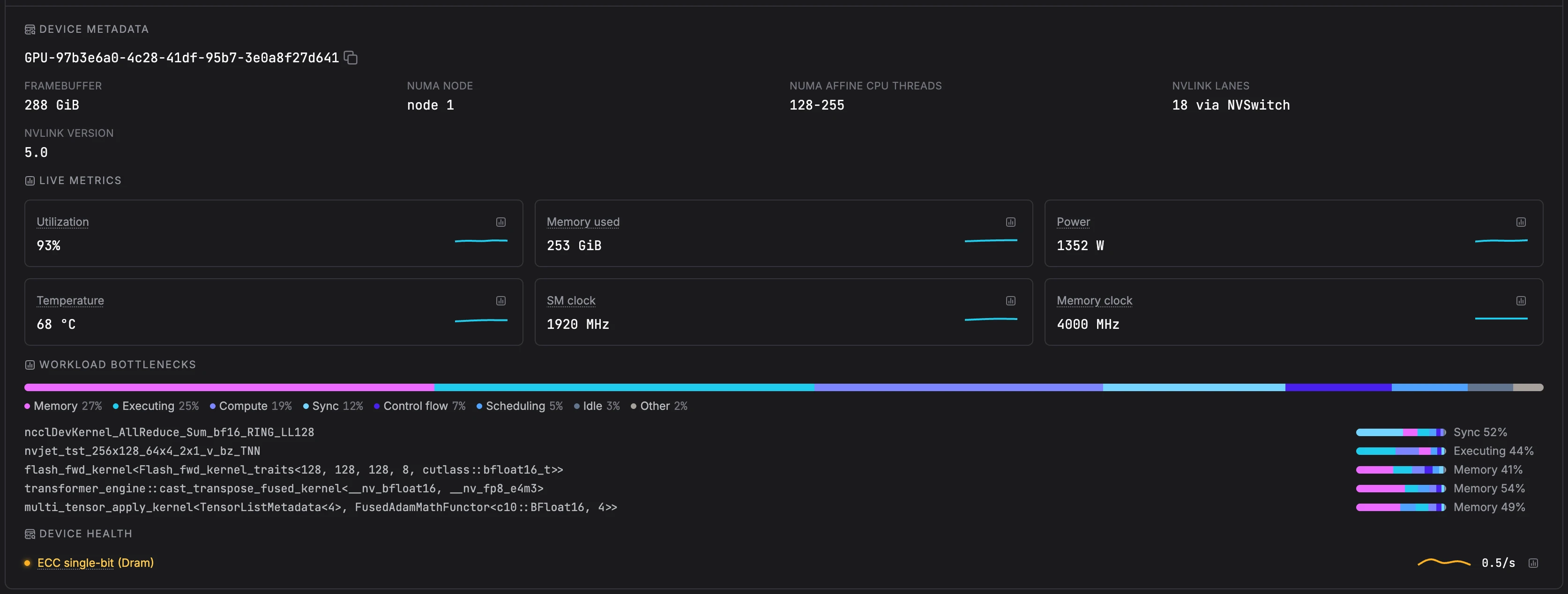The height and width of the screenshot is (594, 1568).
Task: Click the Power metric label
Action: pos(1073,222)
